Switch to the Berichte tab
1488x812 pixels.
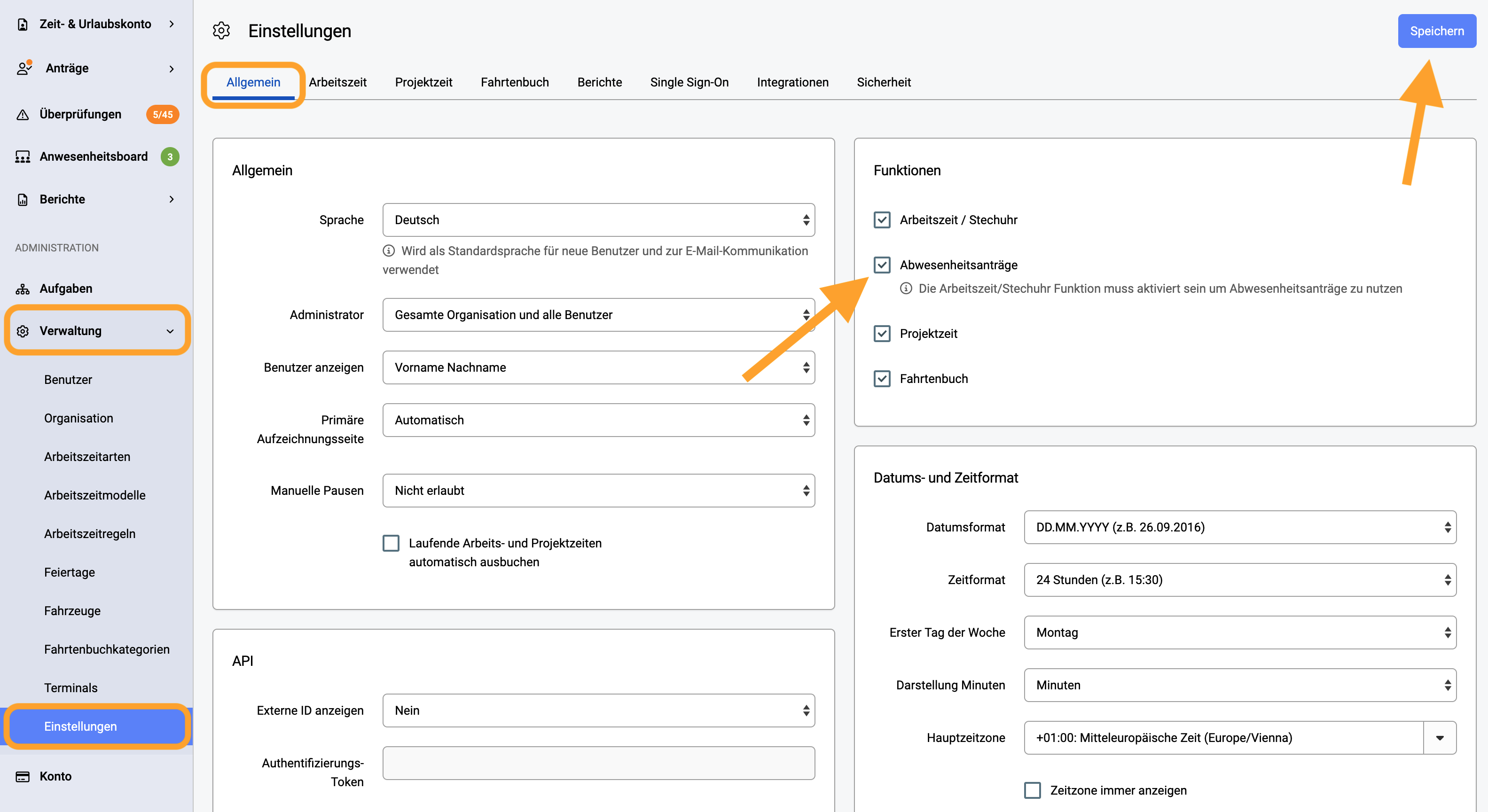coord(600,83)
